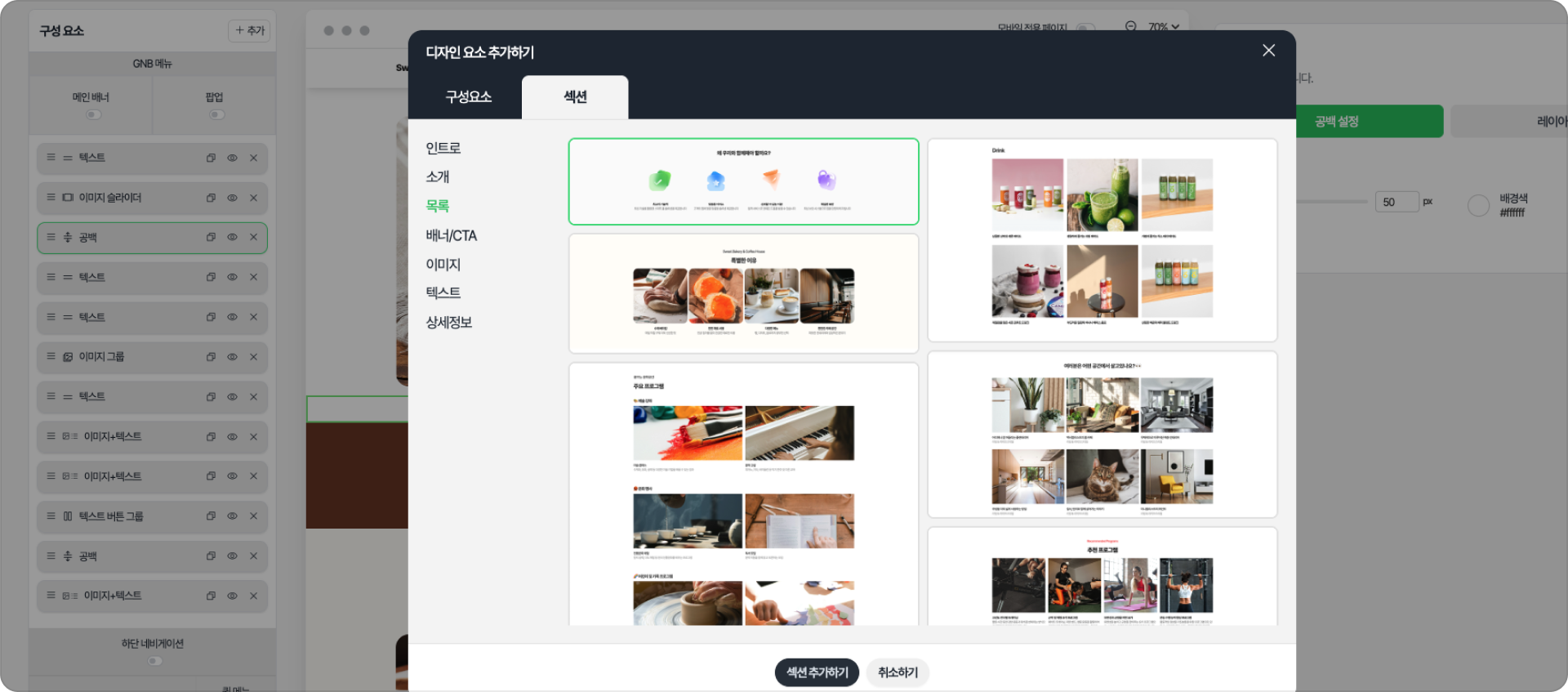Click the picture icon beside 이미지 그룹
The height and width of the screenshot is (692, 1568).
point(68,357)
